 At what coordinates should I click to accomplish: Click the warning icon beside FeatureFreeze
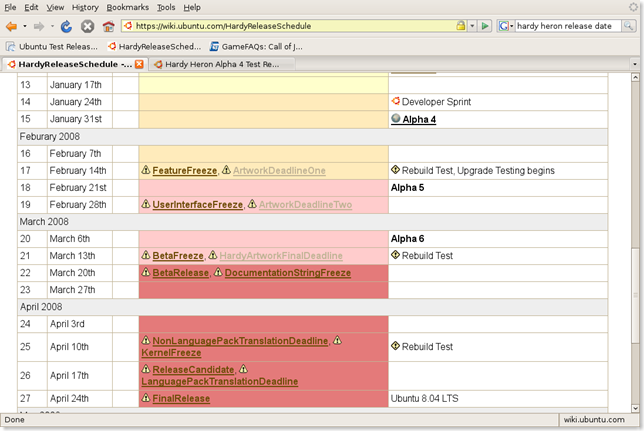[146, 170]
